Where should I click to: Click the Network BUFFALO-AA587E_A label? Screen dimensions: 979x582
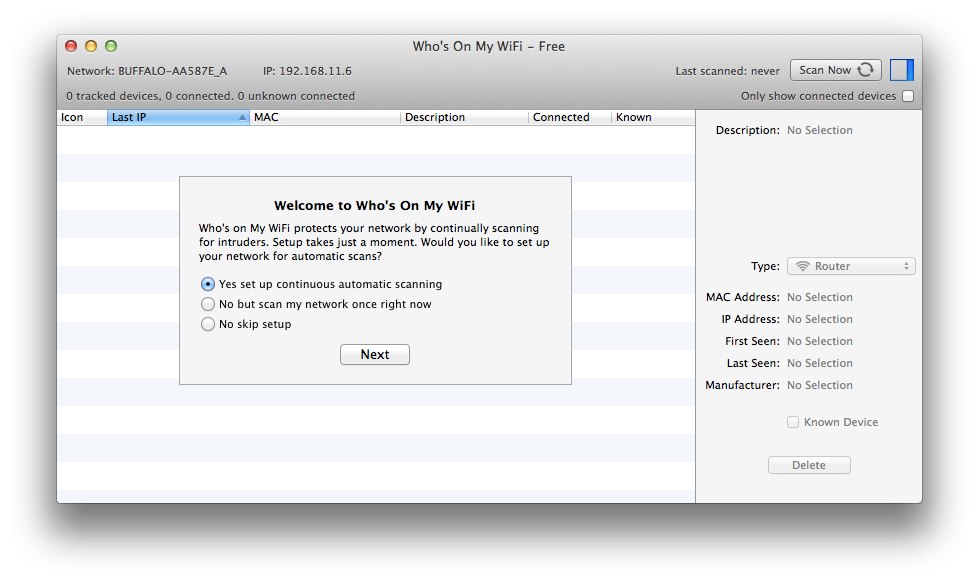point(147,71)
